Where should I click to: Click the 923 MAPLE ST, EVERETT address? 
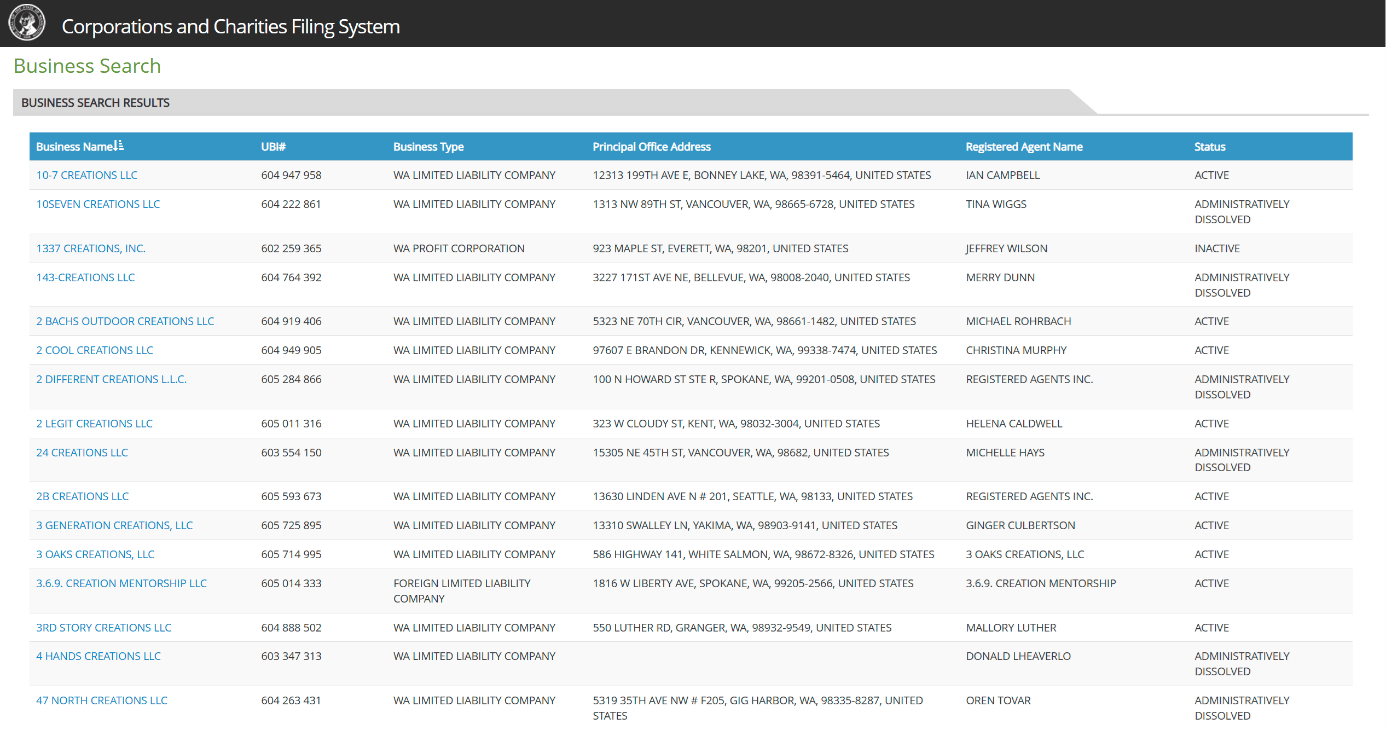(x=720, y=248)
